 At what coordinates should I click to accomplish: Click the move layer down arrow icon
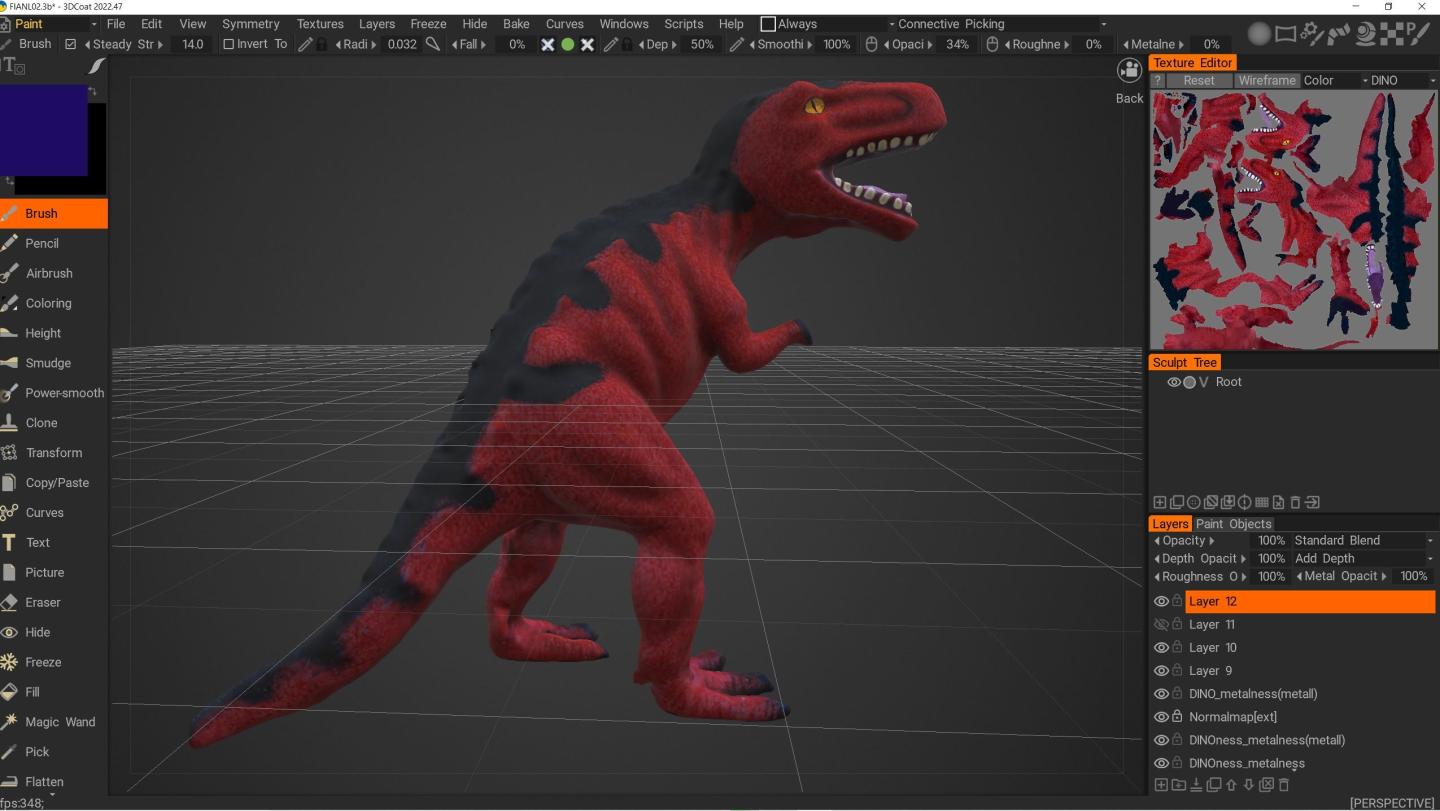1248,785
